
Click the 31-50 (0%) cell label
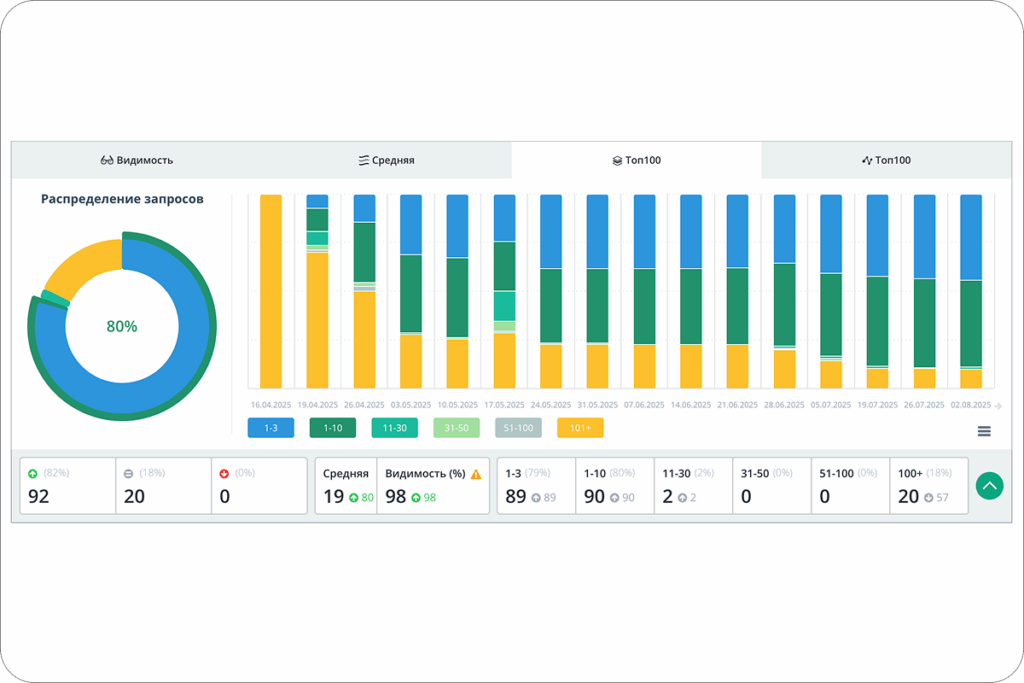coord(767,473)
